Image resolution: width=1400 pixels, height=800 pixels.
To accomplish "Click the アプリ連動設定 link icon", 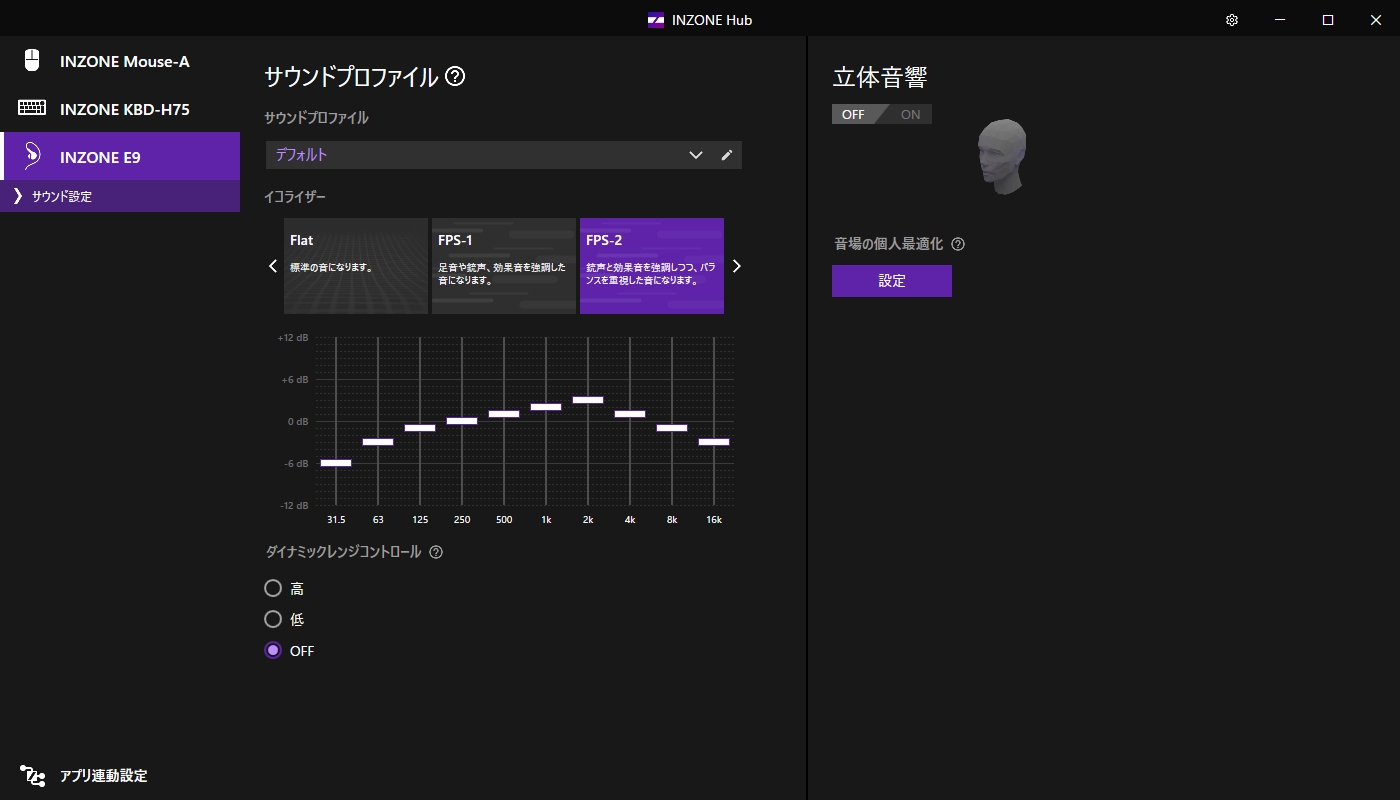I will pos(32,776).
